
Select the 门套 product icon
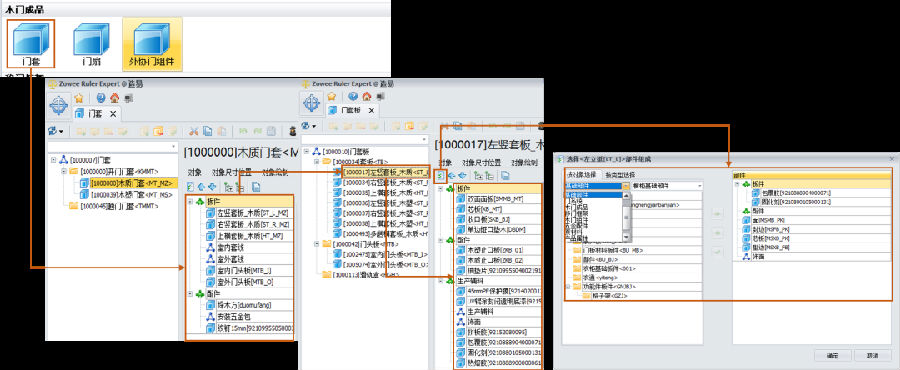pyautogui.click(x=31, y=43)
